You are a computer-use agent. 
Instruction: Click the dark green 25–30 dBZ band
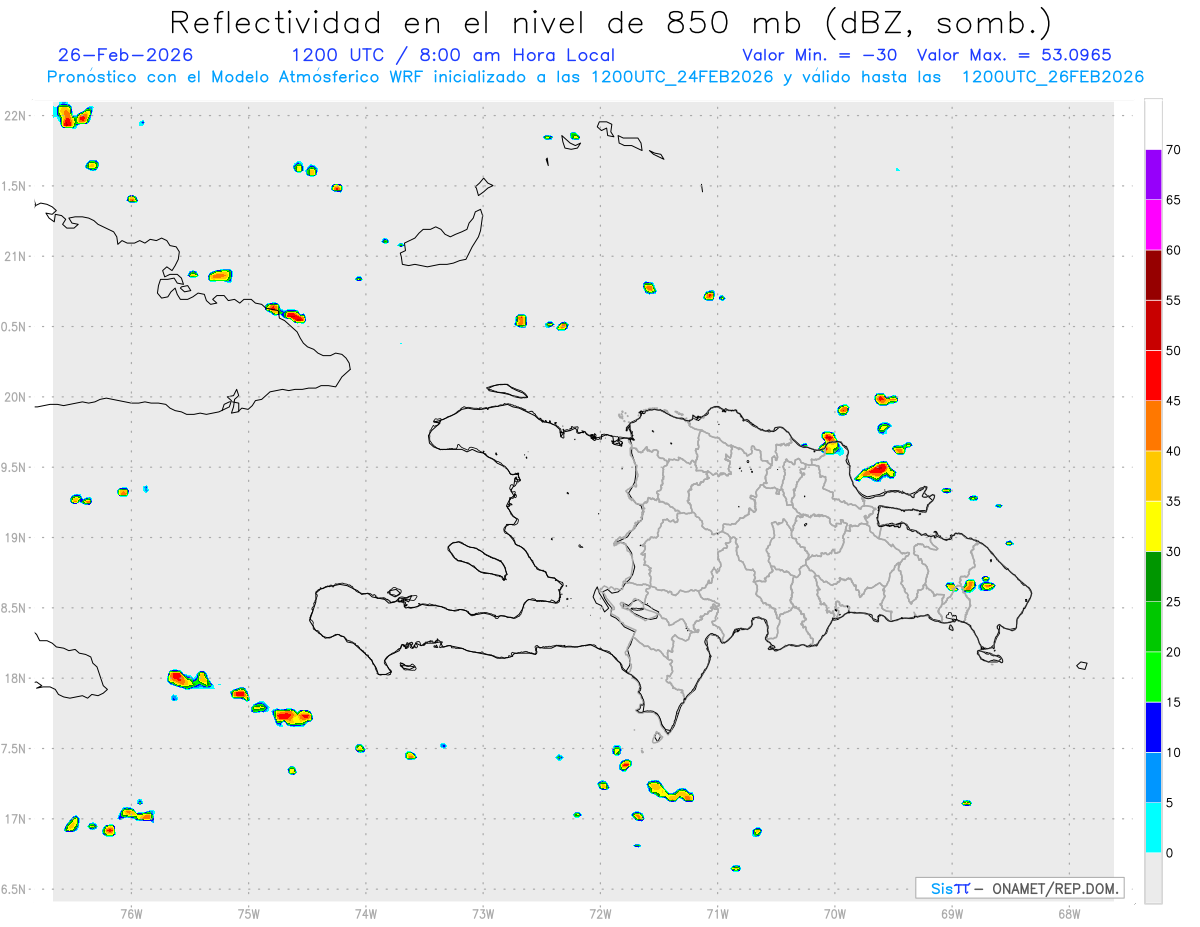click(x=1153, y=577)
